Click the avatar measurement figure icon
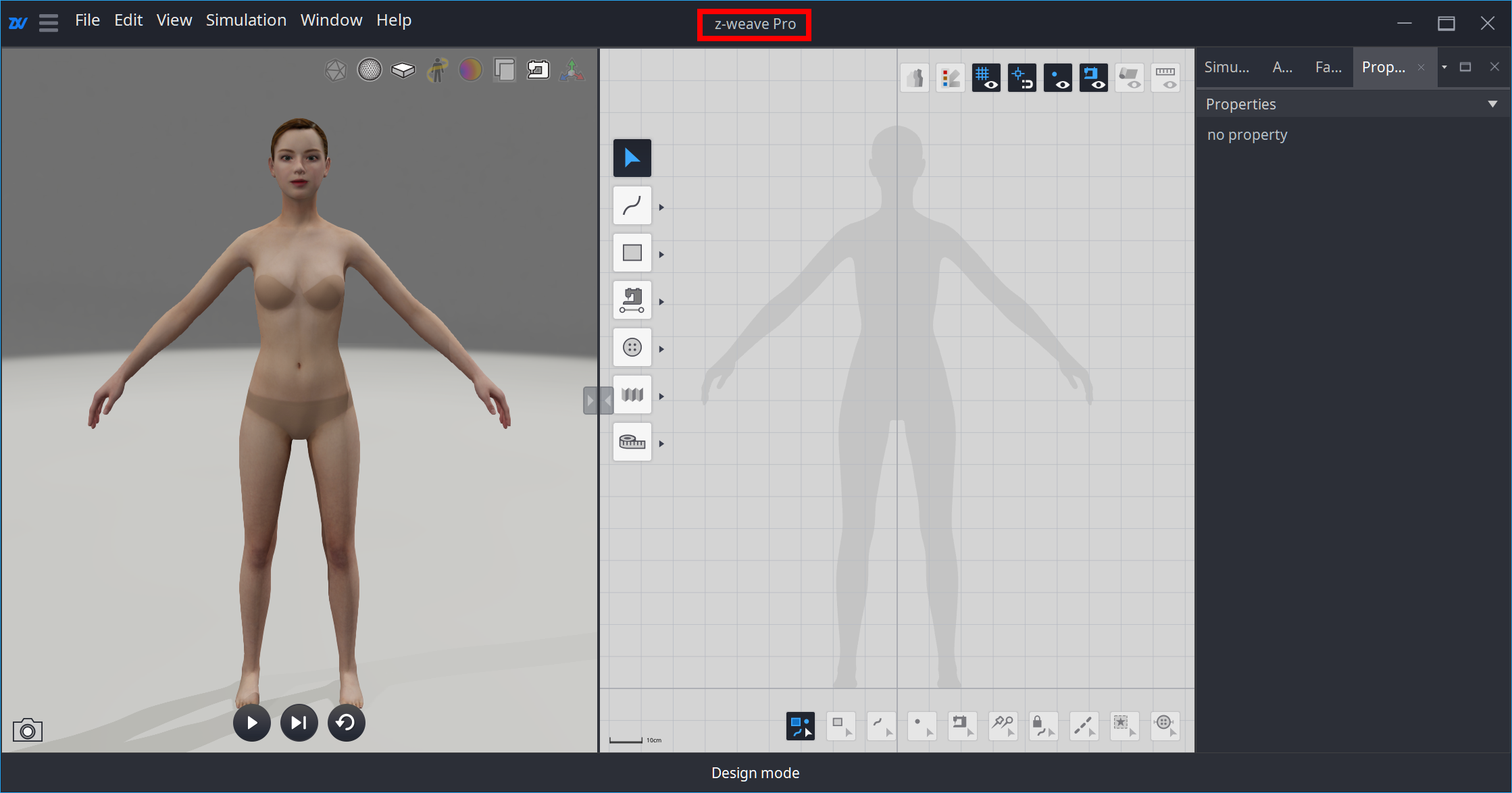1512x793 pixels. point(437,70)
